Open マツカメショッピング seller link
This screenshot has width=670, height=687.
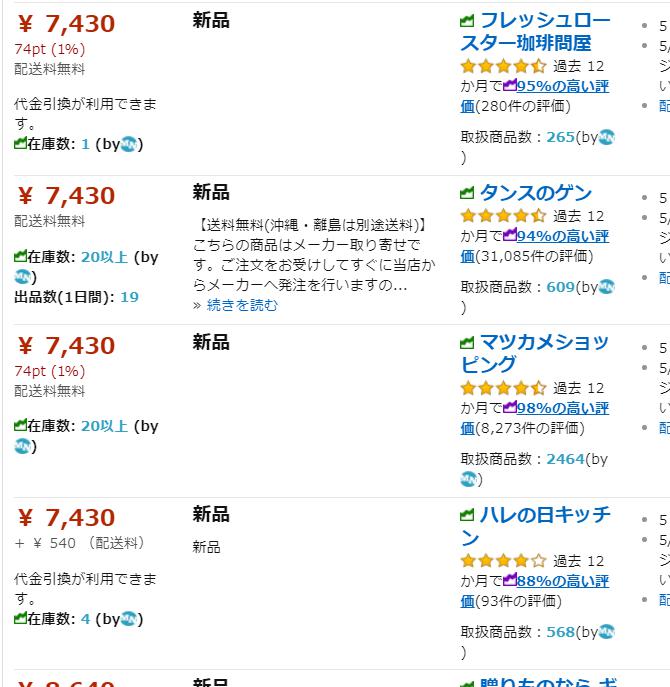pos(535,353)
